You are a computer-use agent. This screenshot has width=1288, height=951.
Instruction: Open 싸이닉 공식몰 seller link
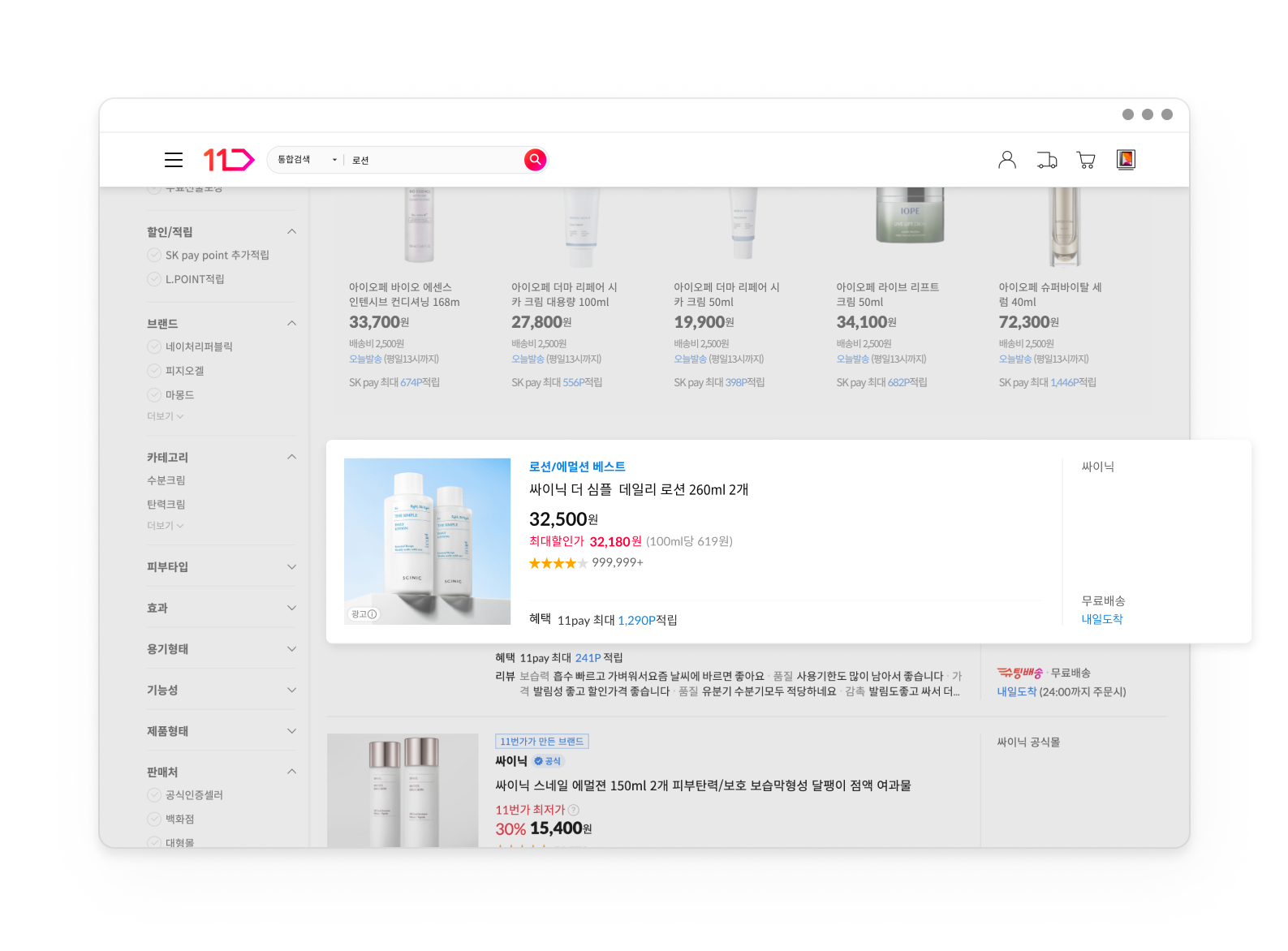click(x=1028, y=742)
